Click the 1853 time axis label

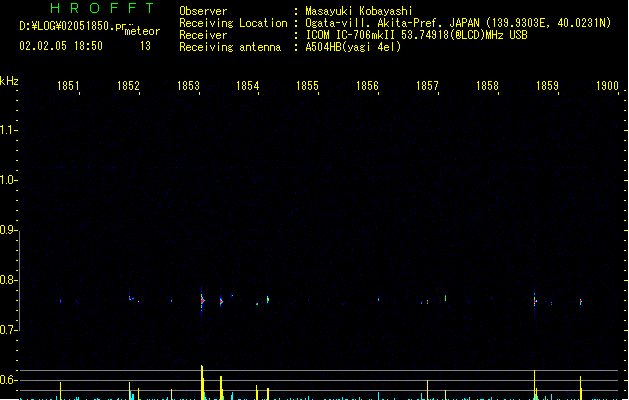(188, 85)
